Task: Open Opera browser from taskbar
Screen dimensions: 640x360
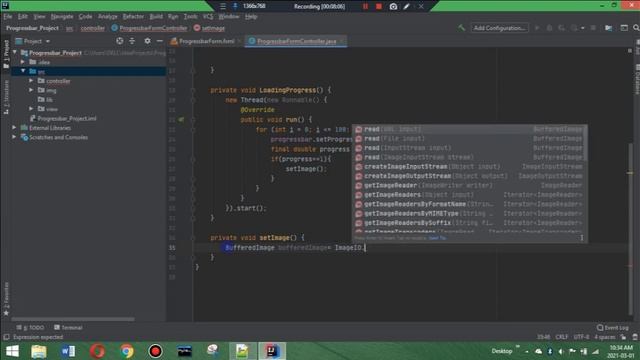Action: (97, 351)
